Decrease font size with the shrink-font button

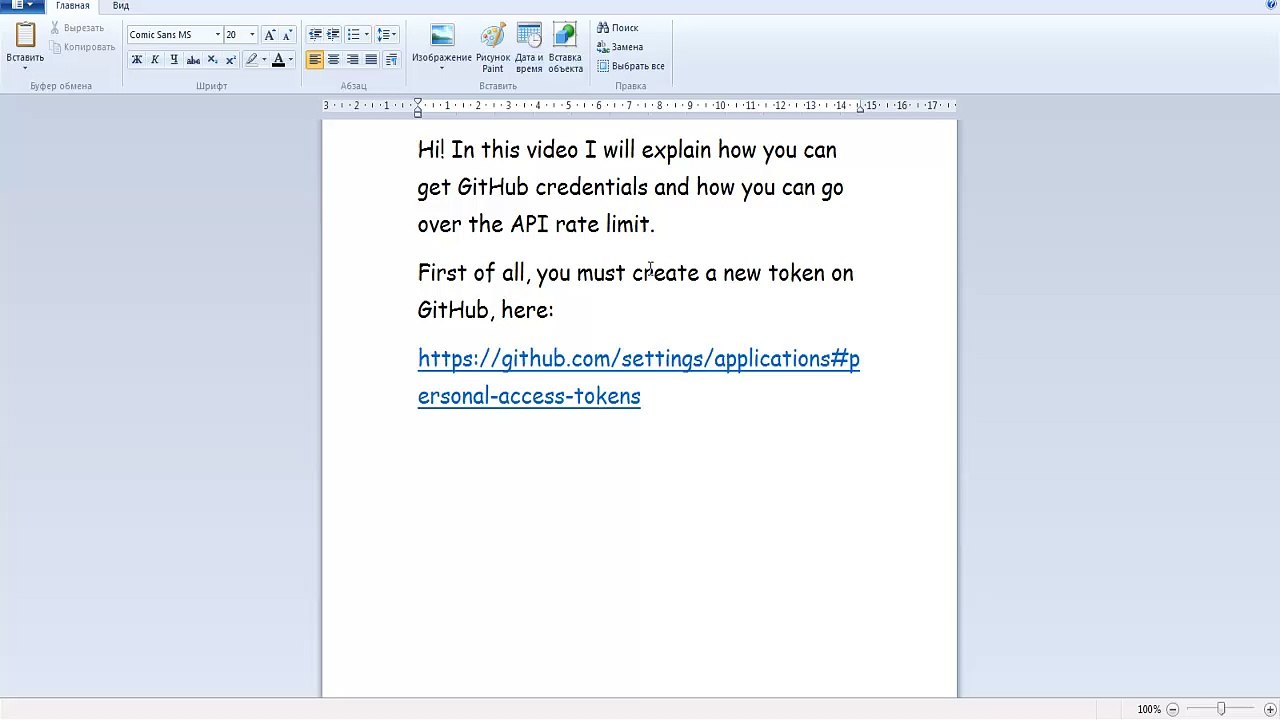(287, 35)
